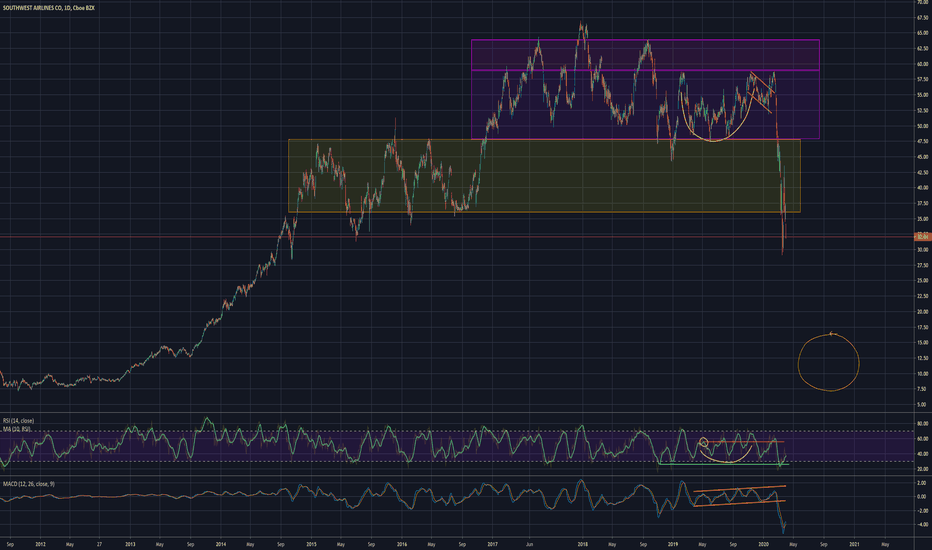Click the 2013 label on the time axis
932x550 pixels.
pyautogui.click(x=130, y=544)
